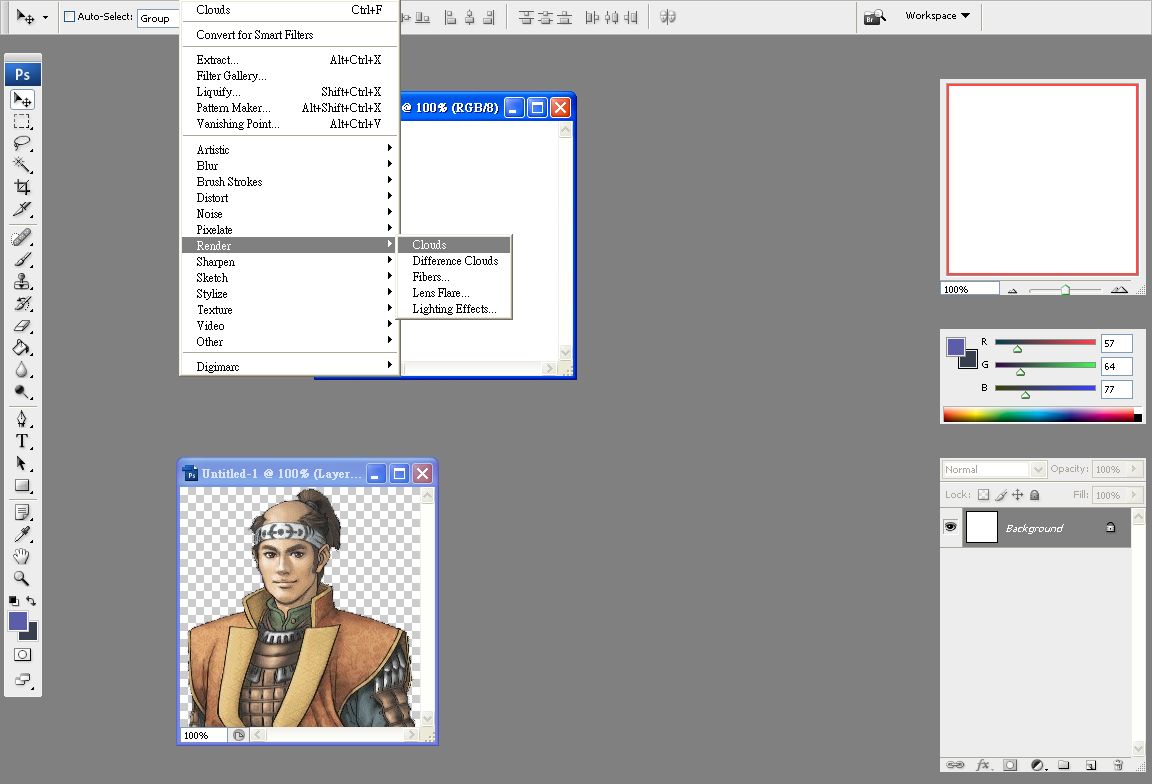Select the Magic Wand tool
The image size is (1152, 784).
22,165
